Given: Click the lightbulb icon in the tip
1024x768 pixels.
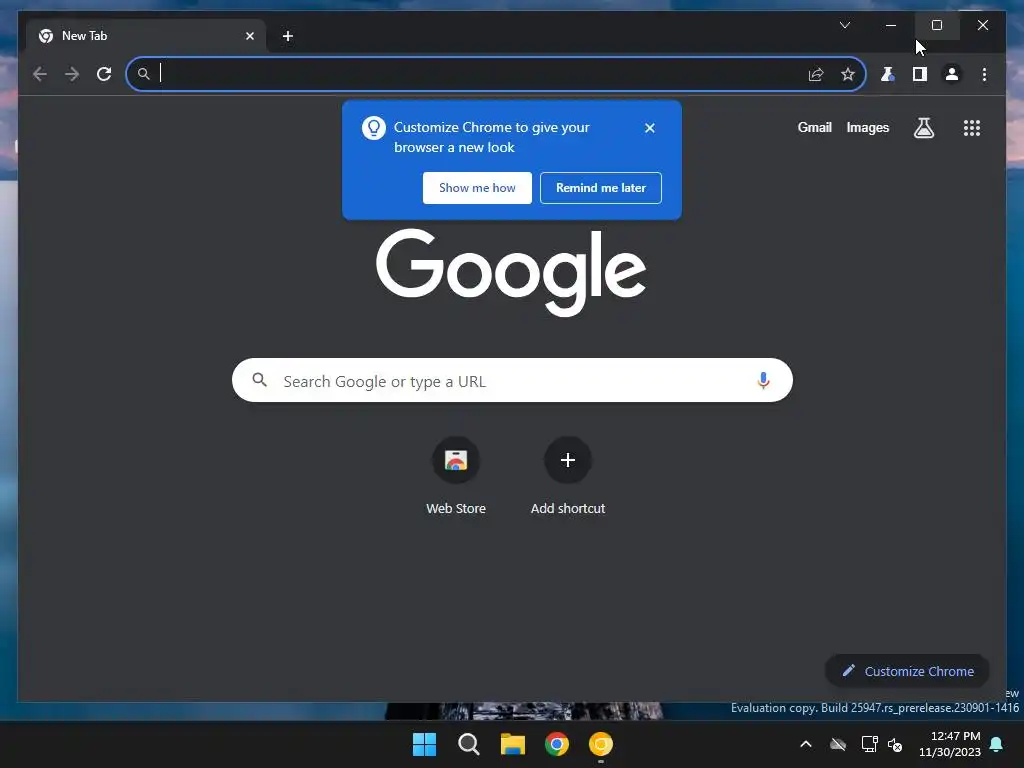Looking at the screenshot, I should pos(374,128).
